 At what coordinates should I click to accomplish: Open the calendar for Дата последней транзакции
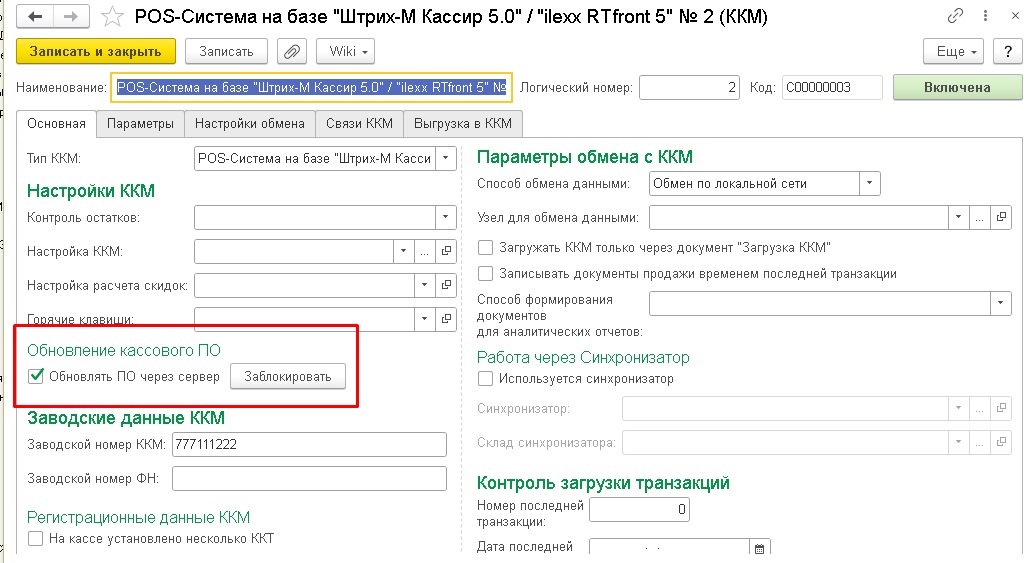(759, 549)
